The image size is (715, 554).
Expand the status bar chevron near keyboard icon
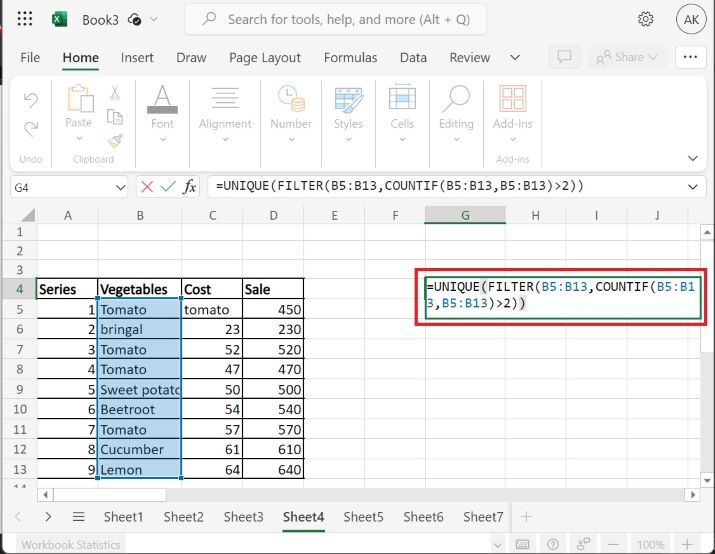(x=497, y=544)
